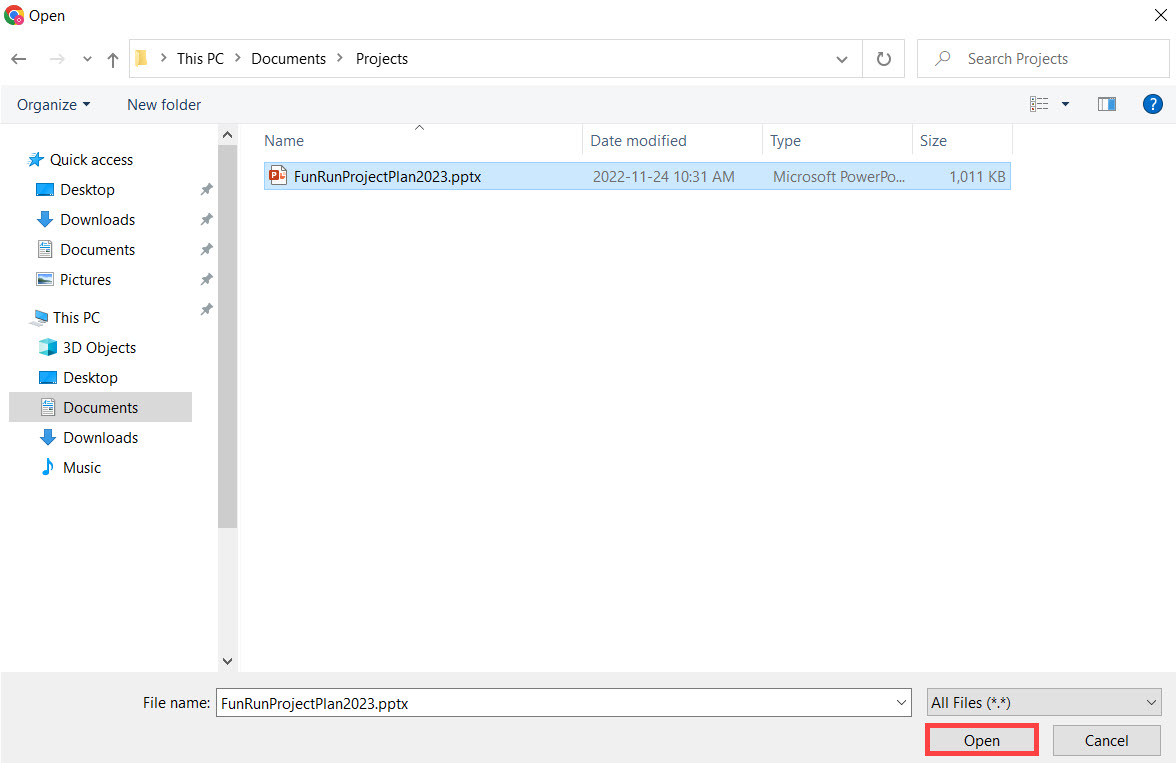
Task: Toggle the preview pane icon
Action: tap(1106, 104)
